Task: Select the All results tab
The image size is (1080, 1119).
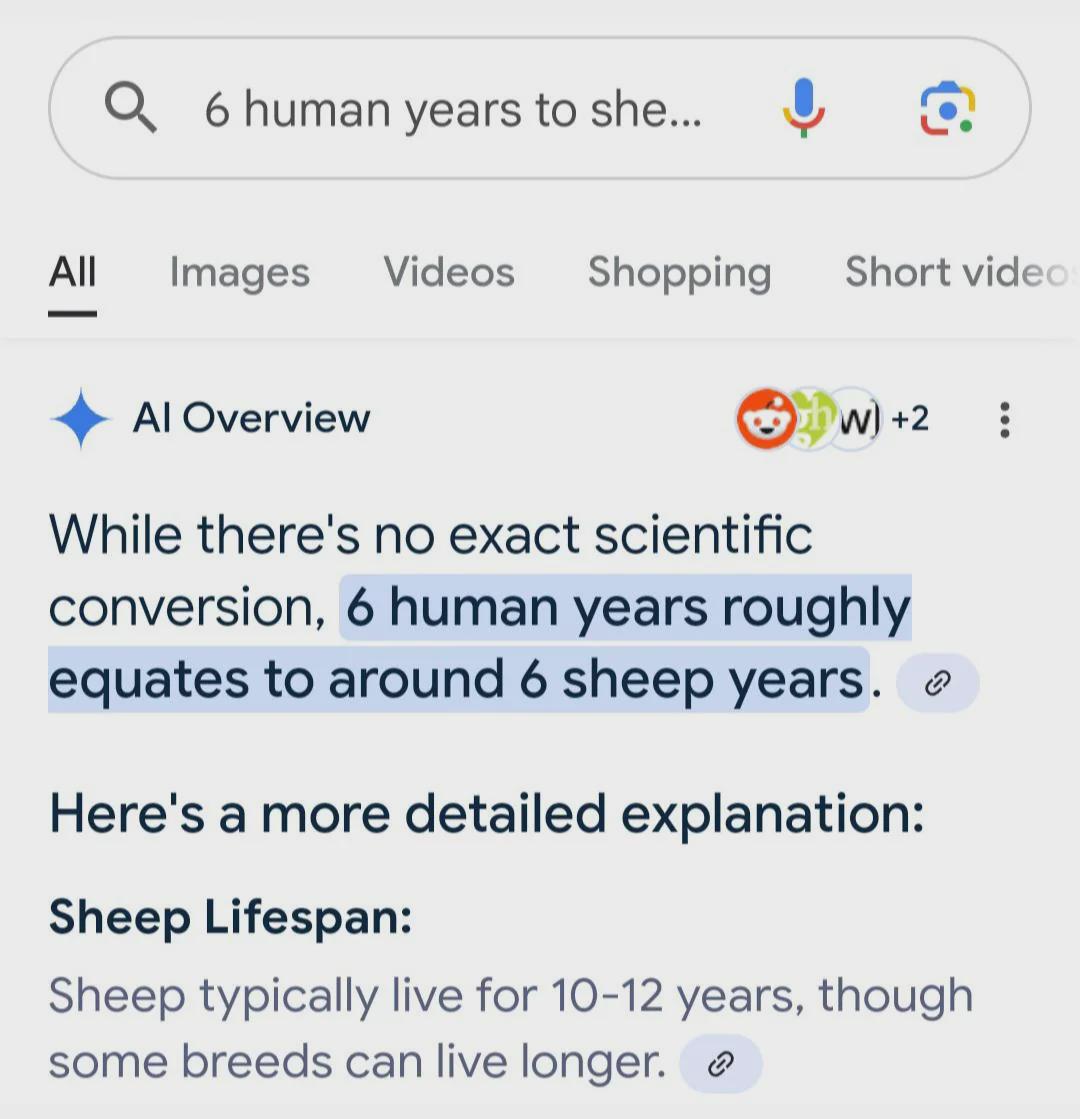Action: tap(72, 273)
